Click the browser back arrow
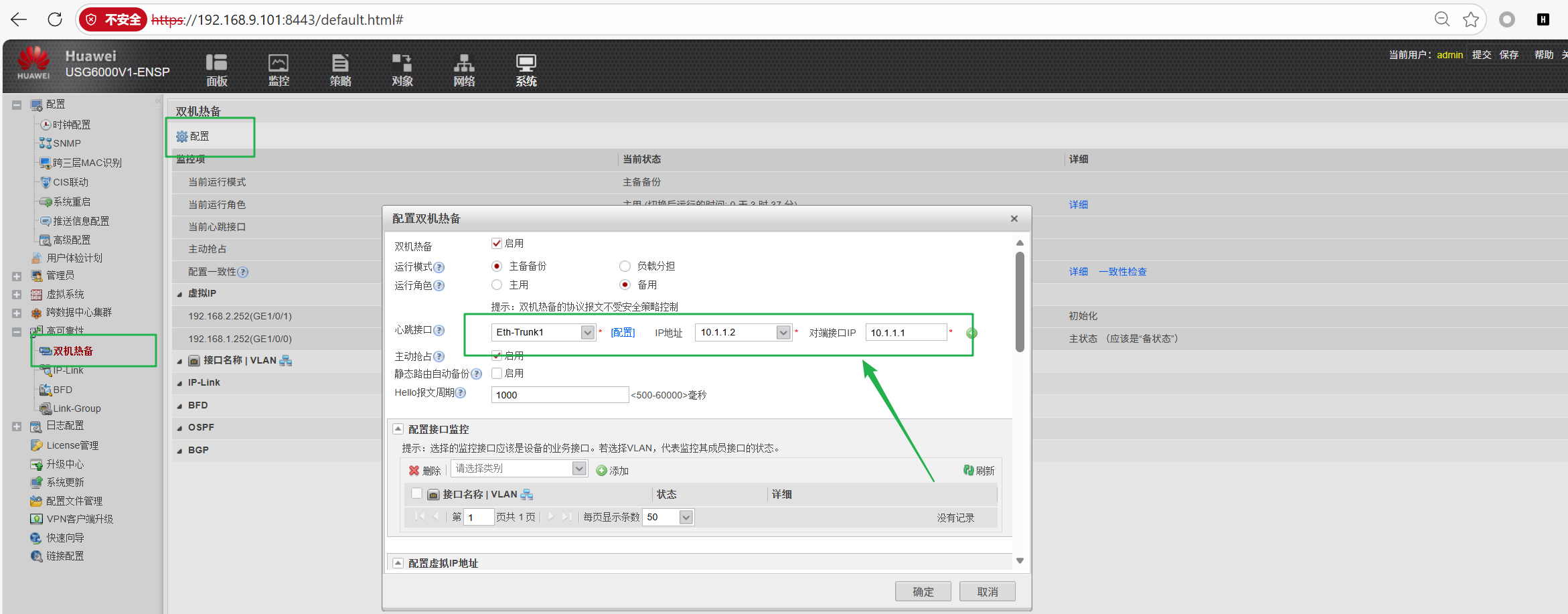 point(19,19)
